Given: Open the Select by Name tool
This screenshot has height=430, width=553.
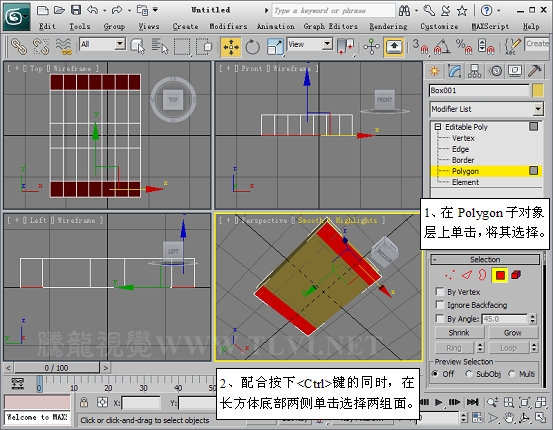Looking at the screenshot, I should (160, 47).
